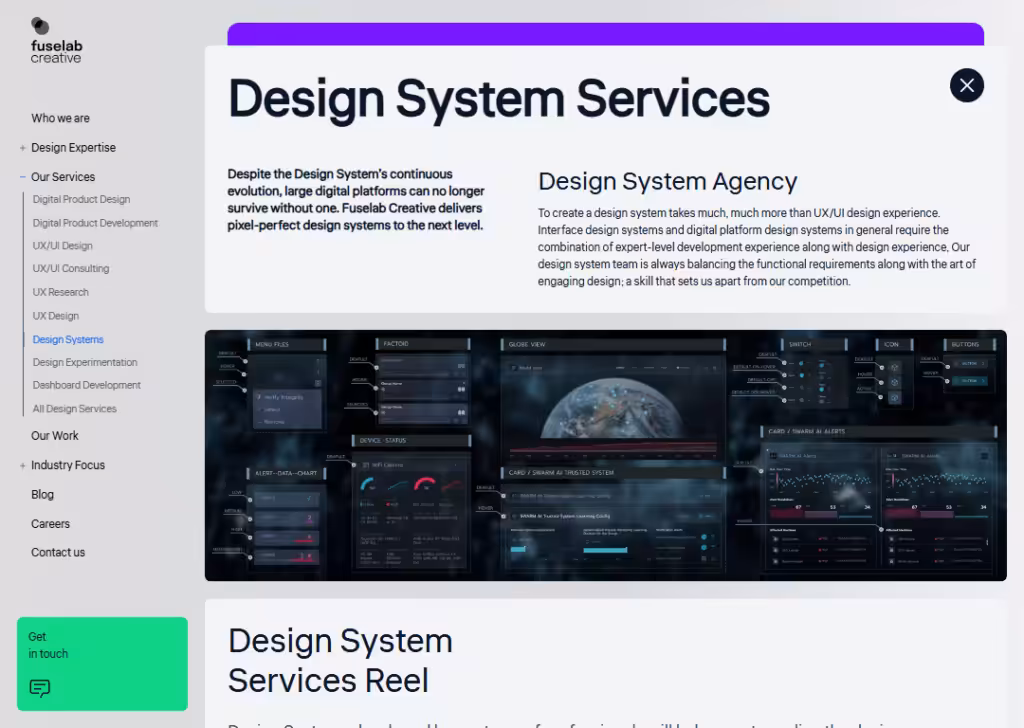
Task: Open All Design Services
Action: [x=76, y=408]
